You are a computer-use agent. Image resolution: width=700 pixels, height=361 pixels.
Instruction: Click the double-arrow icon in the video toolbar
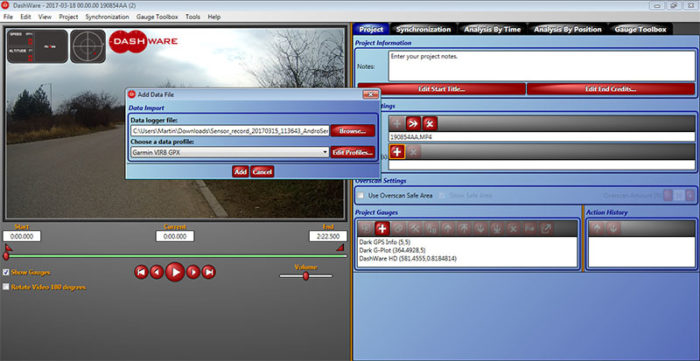[413, 124]
